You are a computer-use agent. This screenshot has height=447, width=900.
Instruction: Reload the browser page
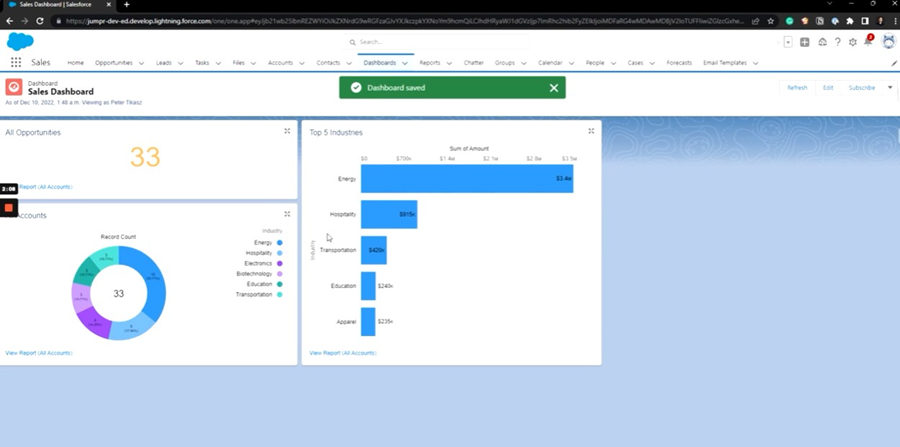40,21
